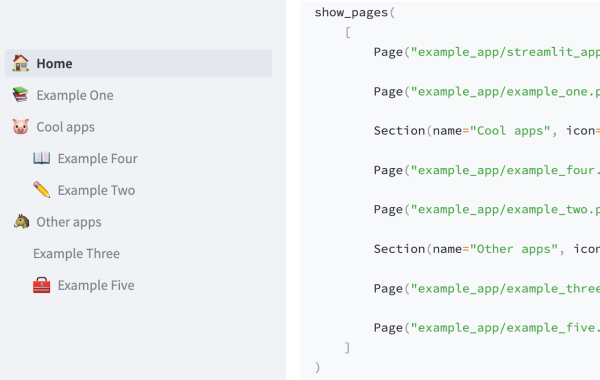Image resolution: width=600 pixels, height=380 pixels.
Task: Click the house icon beside Home
Action: (x=21, y=63)
